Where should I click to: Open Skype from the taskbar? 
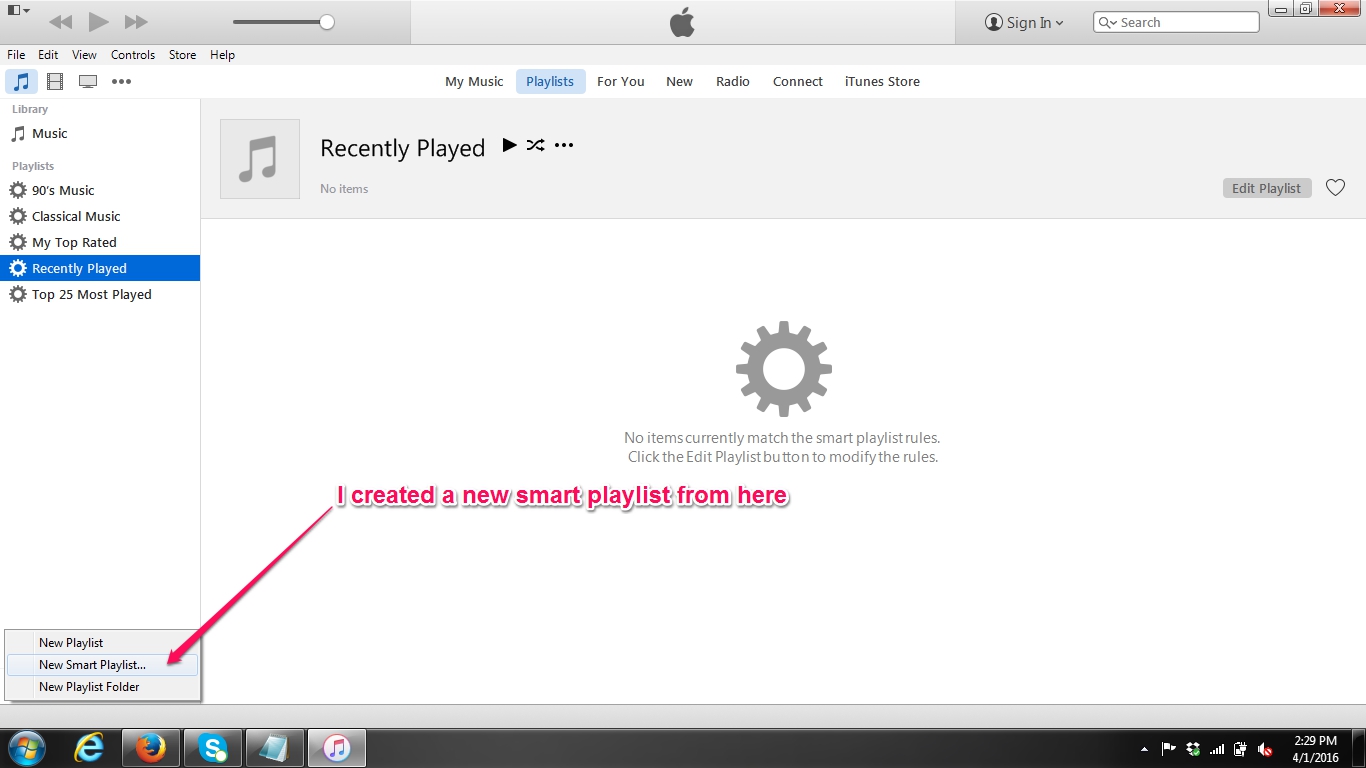click(212, 748)
